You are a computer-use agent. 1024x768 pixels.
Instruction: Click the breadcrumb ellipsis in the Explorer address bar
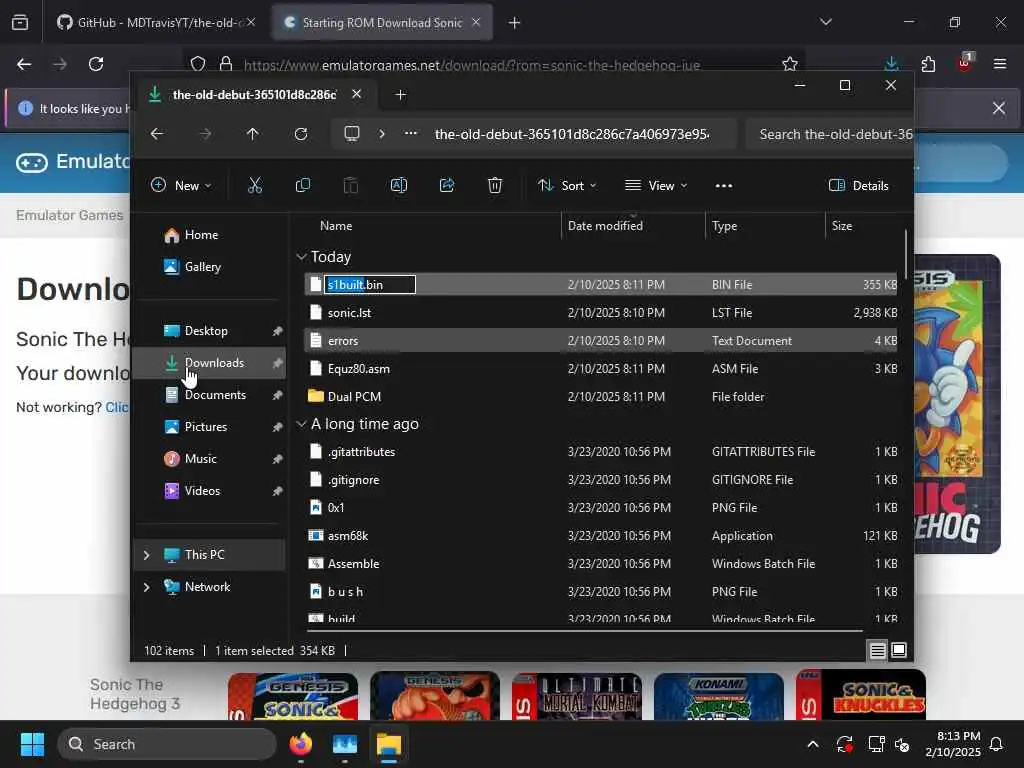click(x=411, y=133)
